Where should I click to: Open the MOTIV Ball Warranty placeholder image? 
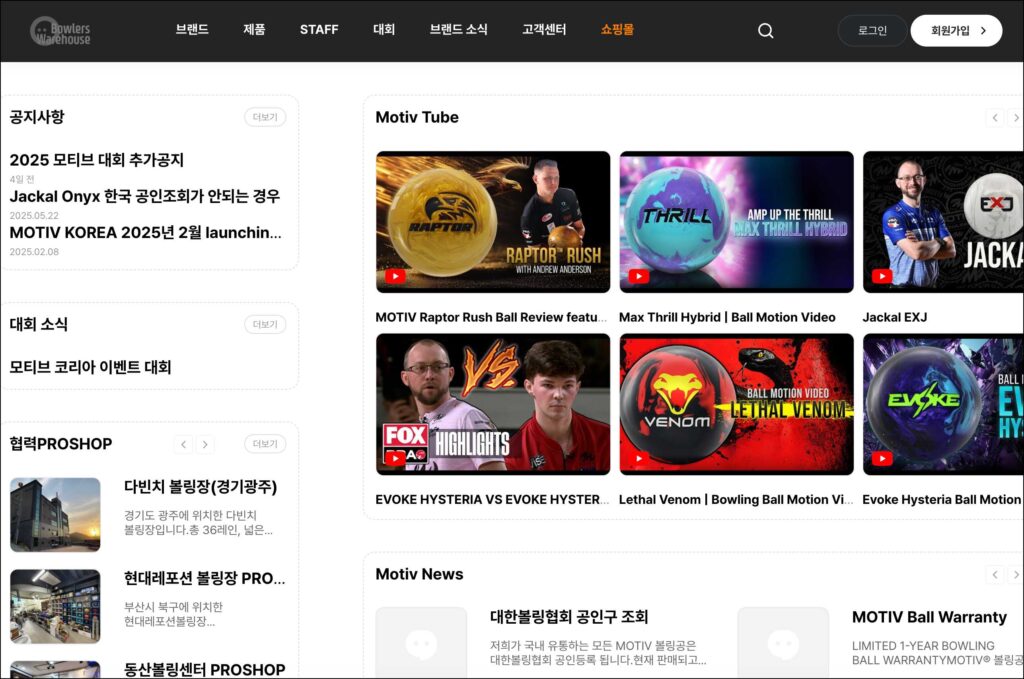(783, 643)
